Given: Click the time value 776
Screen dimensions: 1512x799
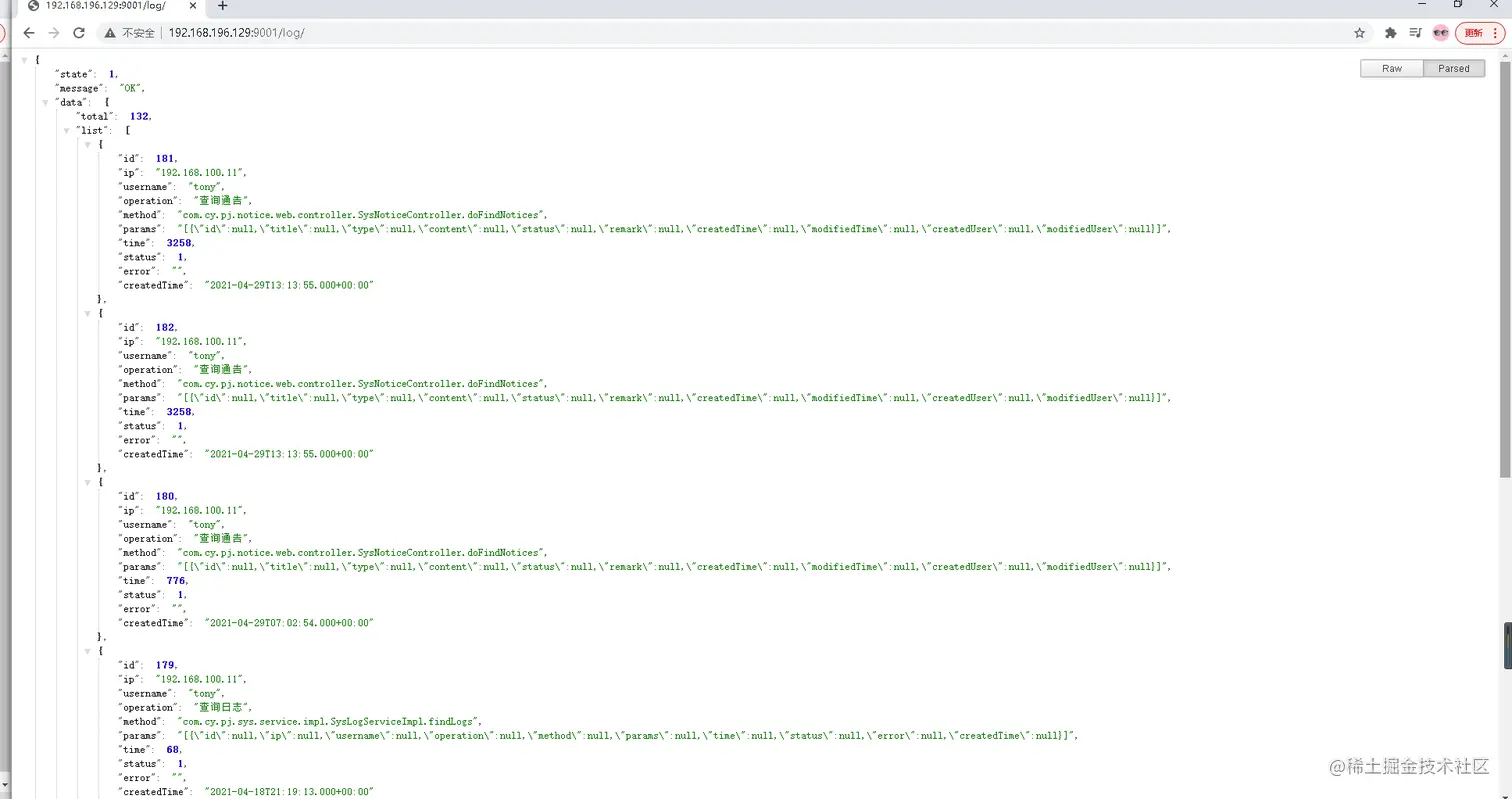Looking at the screenshot, I should (176, 580).
